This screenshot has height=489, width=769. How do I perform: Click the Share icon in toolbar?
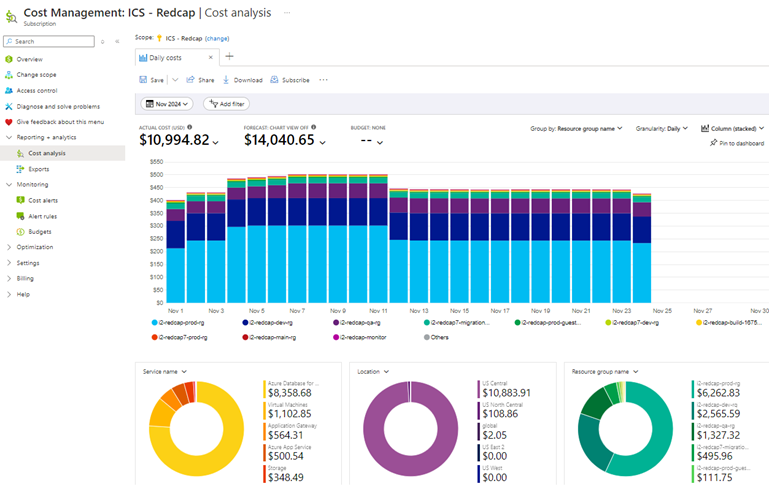click(x=190, y=79)
